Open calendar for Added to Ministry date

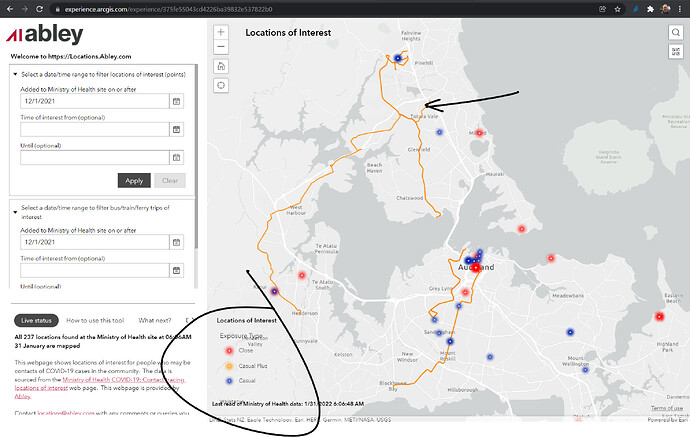(176, 101)
